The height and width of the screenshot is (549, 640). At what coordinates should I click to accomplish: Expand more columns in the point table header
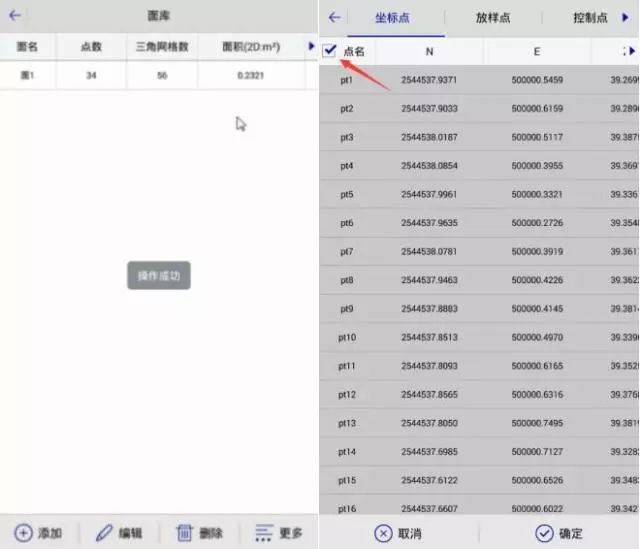(x=632, y=51)
